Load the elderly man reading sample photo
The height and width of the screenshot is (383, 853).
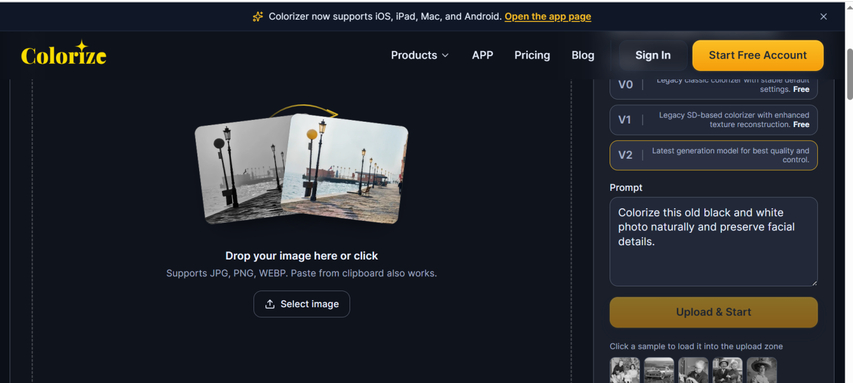[x=693, y=370]
